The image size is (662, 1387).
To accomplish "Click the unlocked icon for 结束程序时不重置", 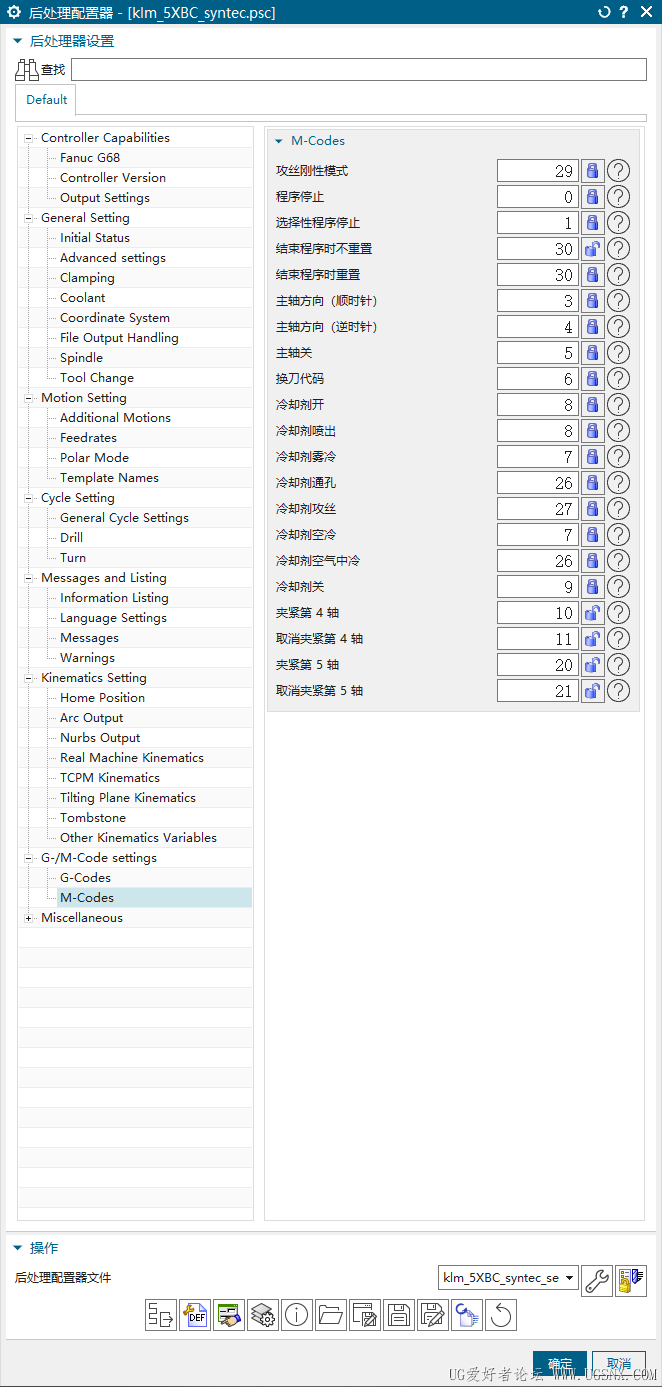I will [x=592, y=249].
